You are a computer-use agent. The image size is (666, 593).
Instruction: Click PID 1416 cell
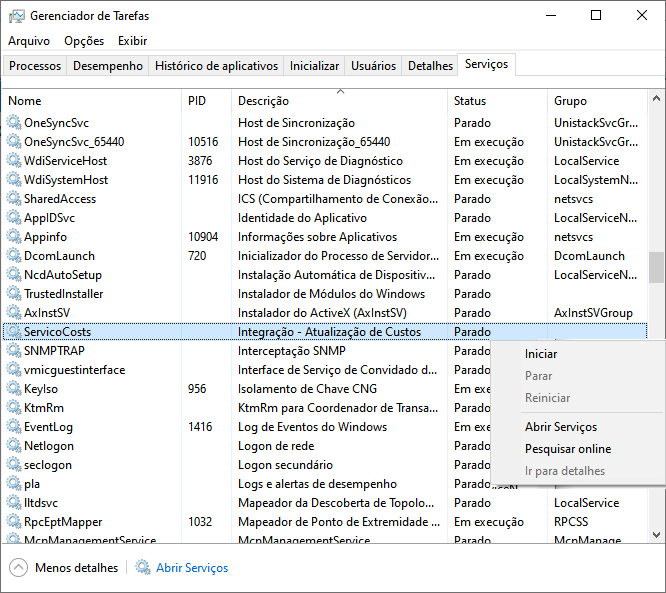(200, 426)
